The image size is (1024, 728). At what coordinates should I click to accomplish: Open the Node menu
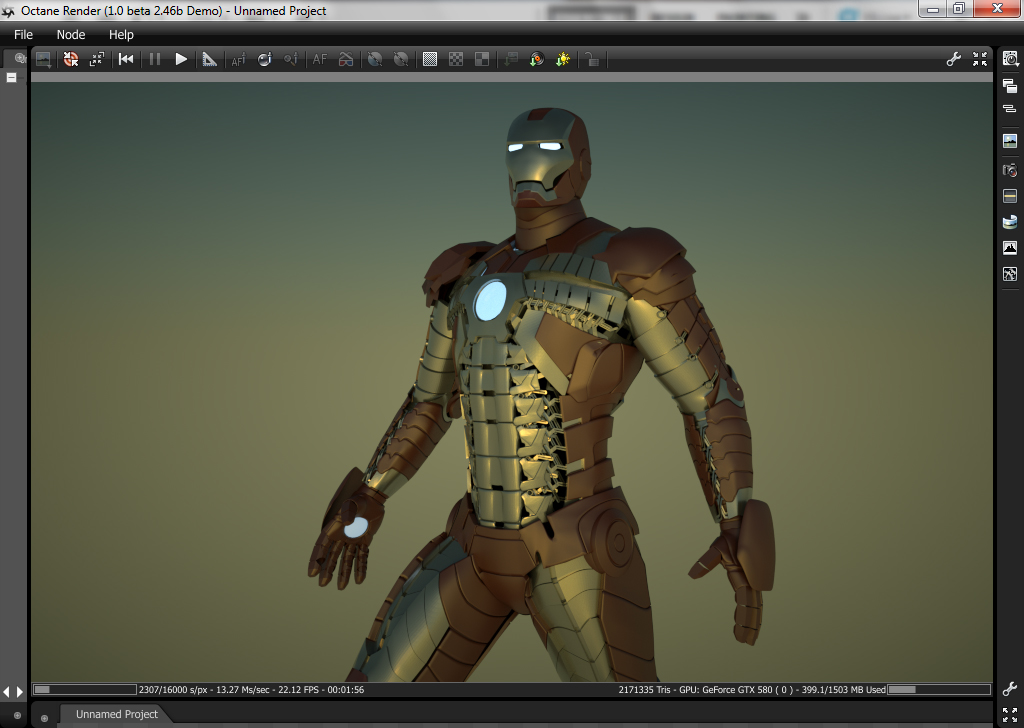(x=71, y=35)
